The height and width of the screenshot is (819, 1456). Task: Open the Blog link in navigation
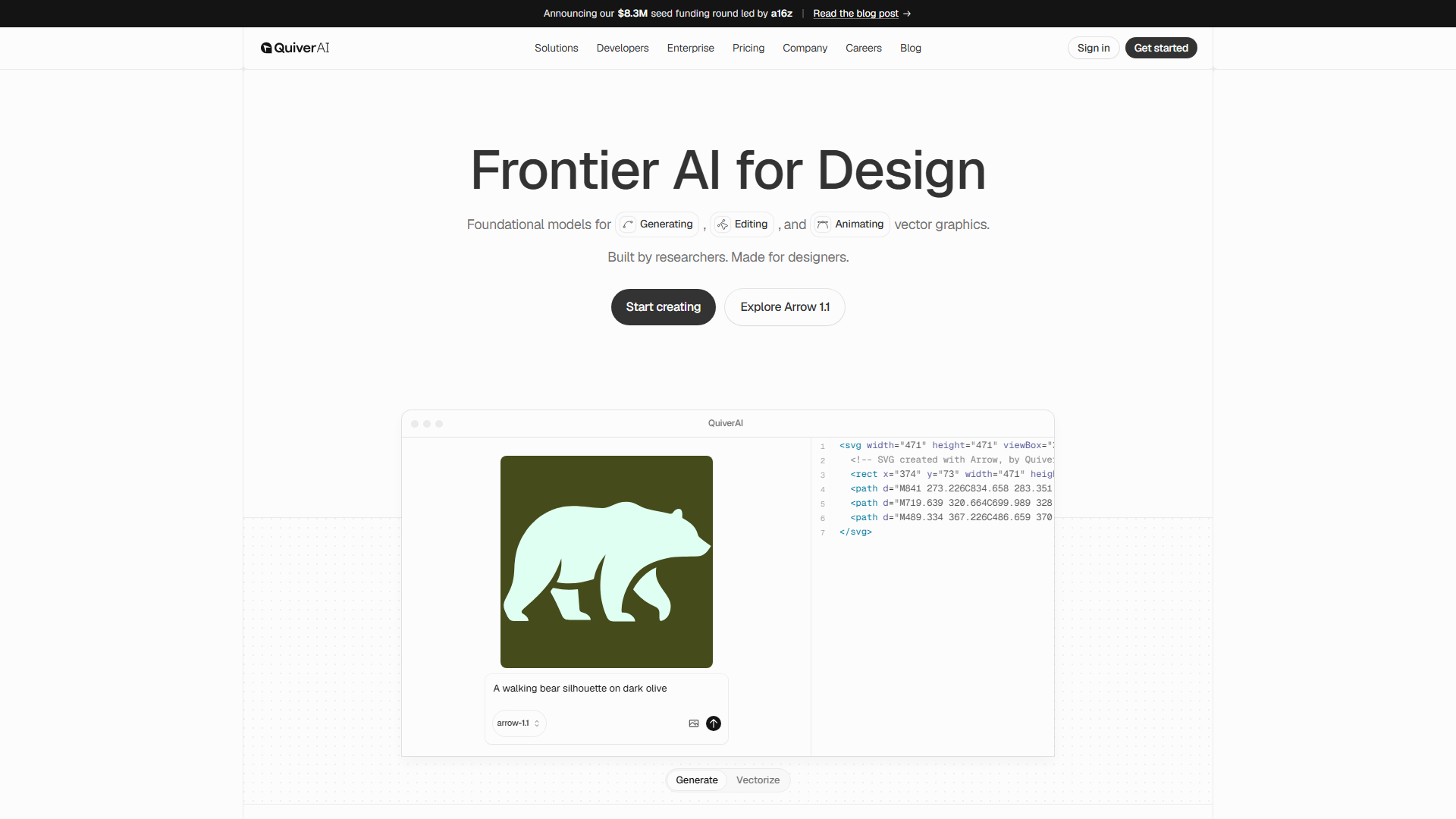911,48
